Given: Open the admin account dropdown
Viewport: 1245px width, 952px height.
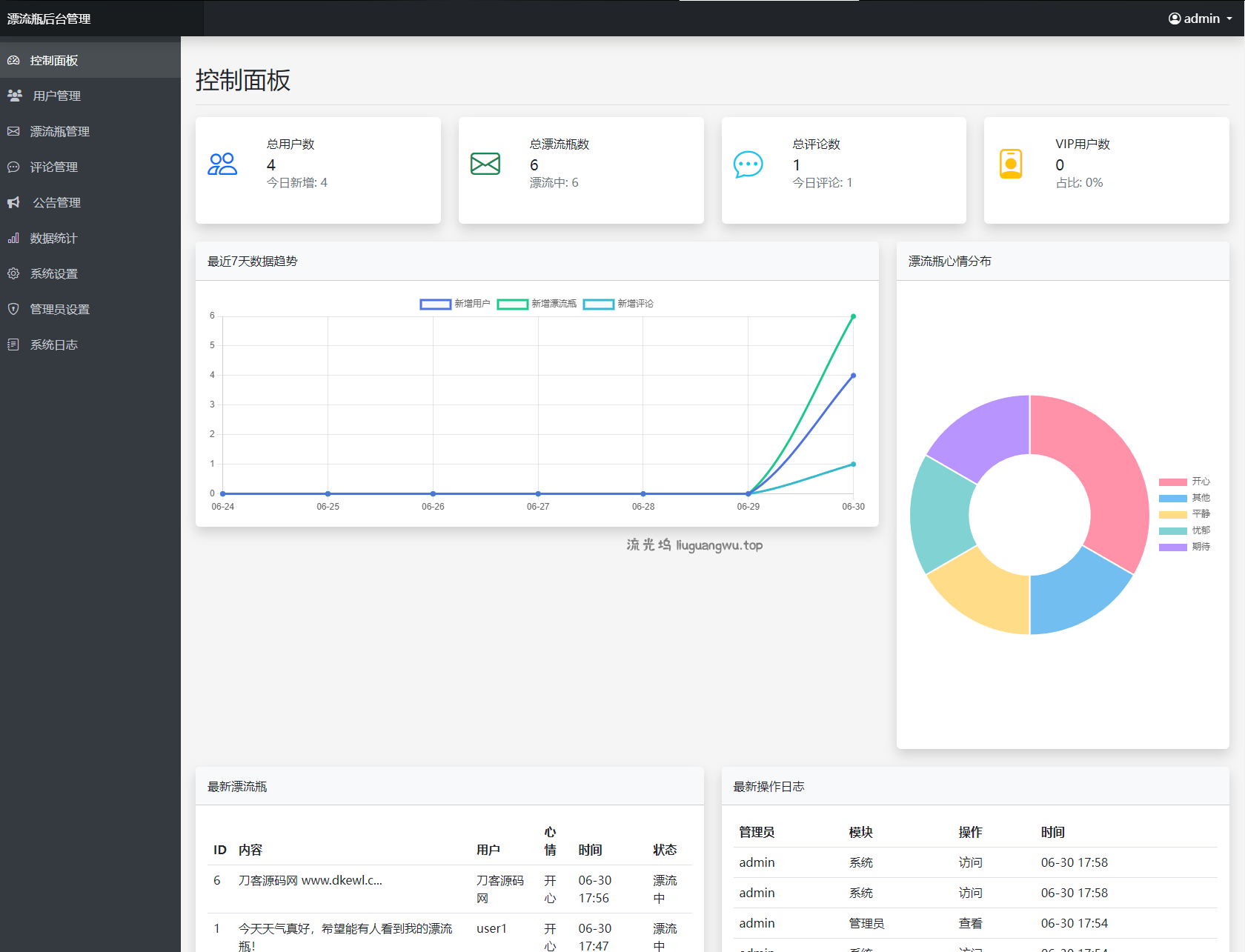Looking at the screenshot, I should 1200,19.
